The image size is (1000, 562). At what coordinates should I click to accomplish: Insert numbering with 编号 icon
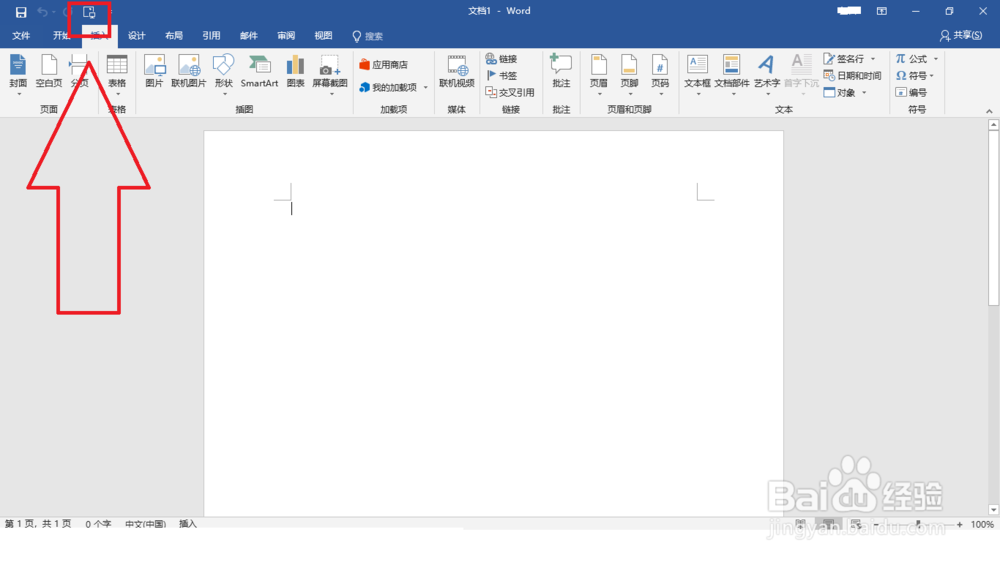[911, 92]
